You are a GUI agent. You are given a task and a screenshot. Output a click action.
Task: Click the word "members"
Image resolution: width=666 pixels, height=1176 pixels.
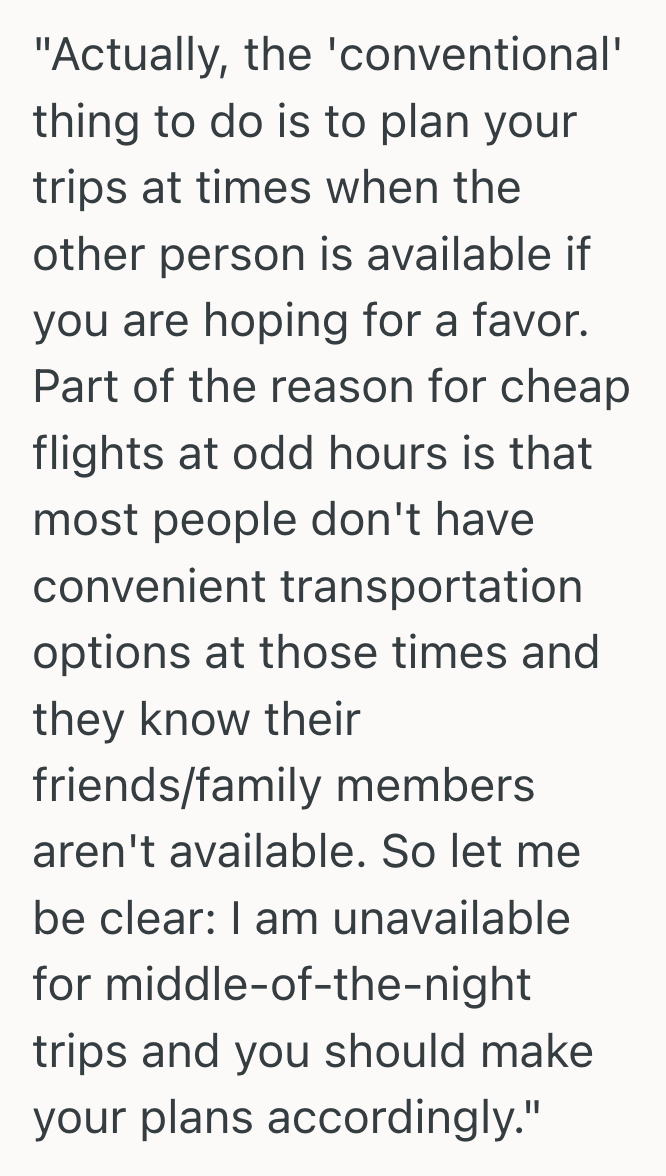point(438,784)
